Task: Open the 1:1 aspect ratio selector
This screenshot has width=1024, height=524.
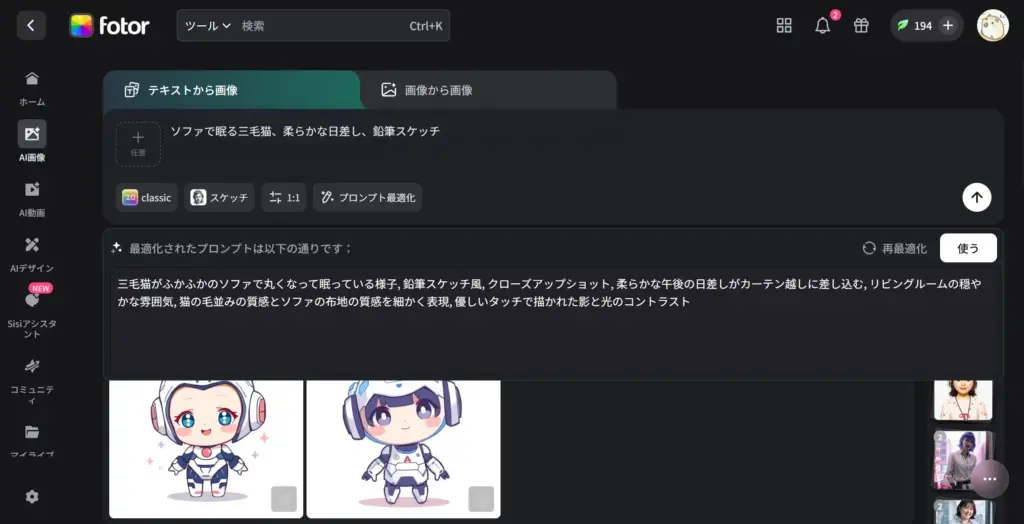Action: tap(284, 197)
